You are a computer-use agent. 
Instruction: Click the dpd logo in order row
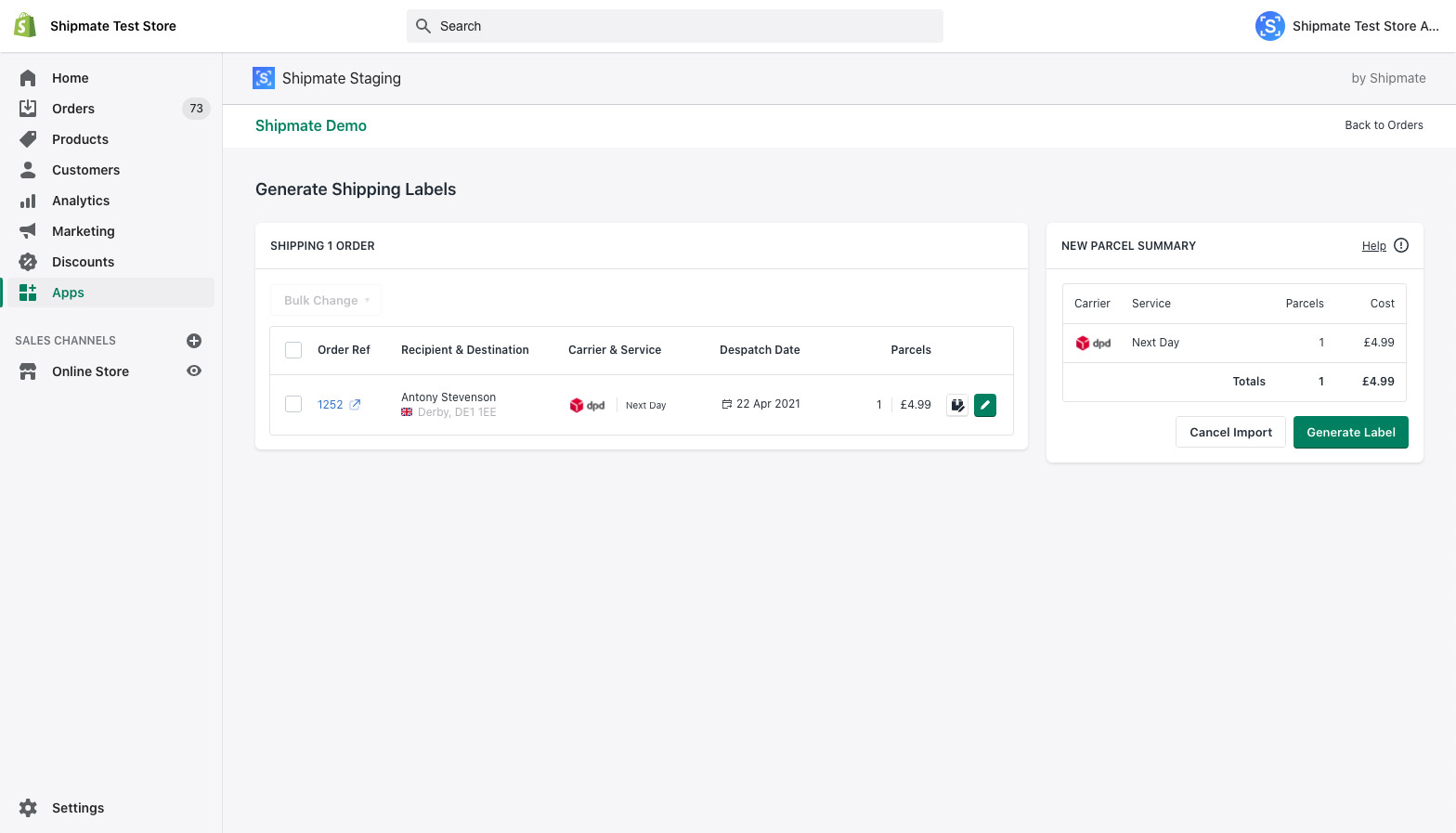click(587, 405)
